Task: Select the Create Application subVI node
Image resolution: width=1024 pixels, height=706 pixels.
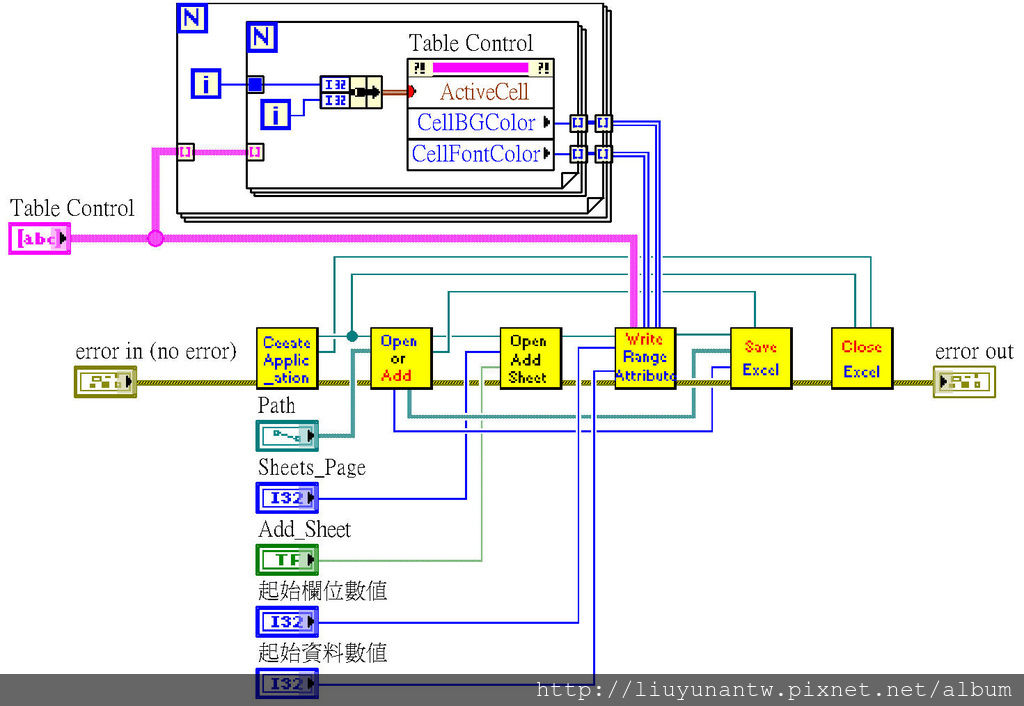Action: point(287,359)
